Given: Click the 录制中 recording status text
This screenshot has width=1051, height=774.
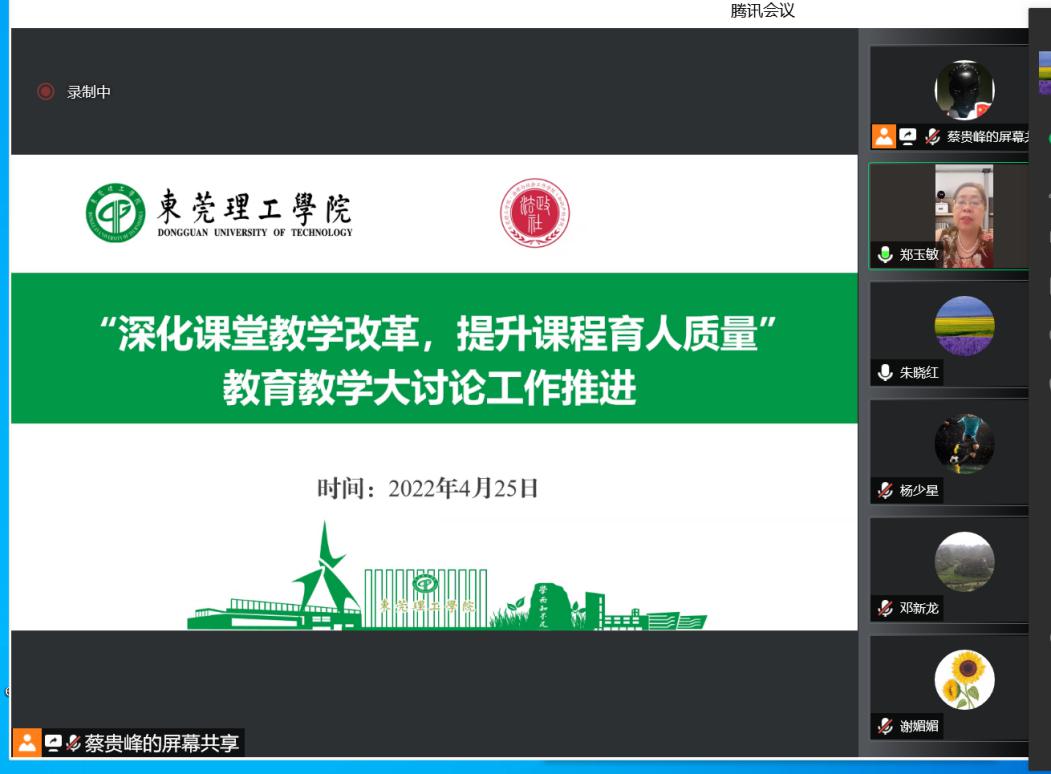Looking at the screenshot, I should 89,92.
